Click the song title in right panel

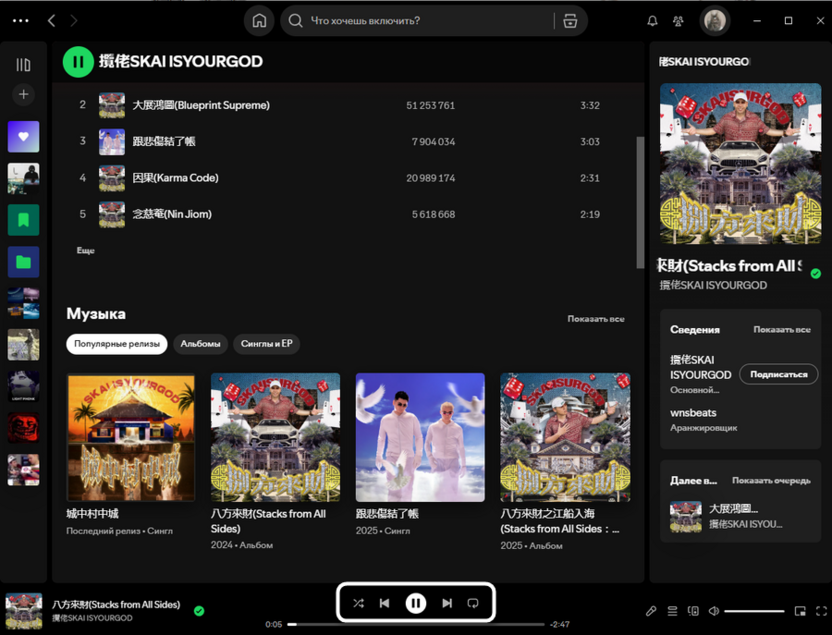point(730,265)
